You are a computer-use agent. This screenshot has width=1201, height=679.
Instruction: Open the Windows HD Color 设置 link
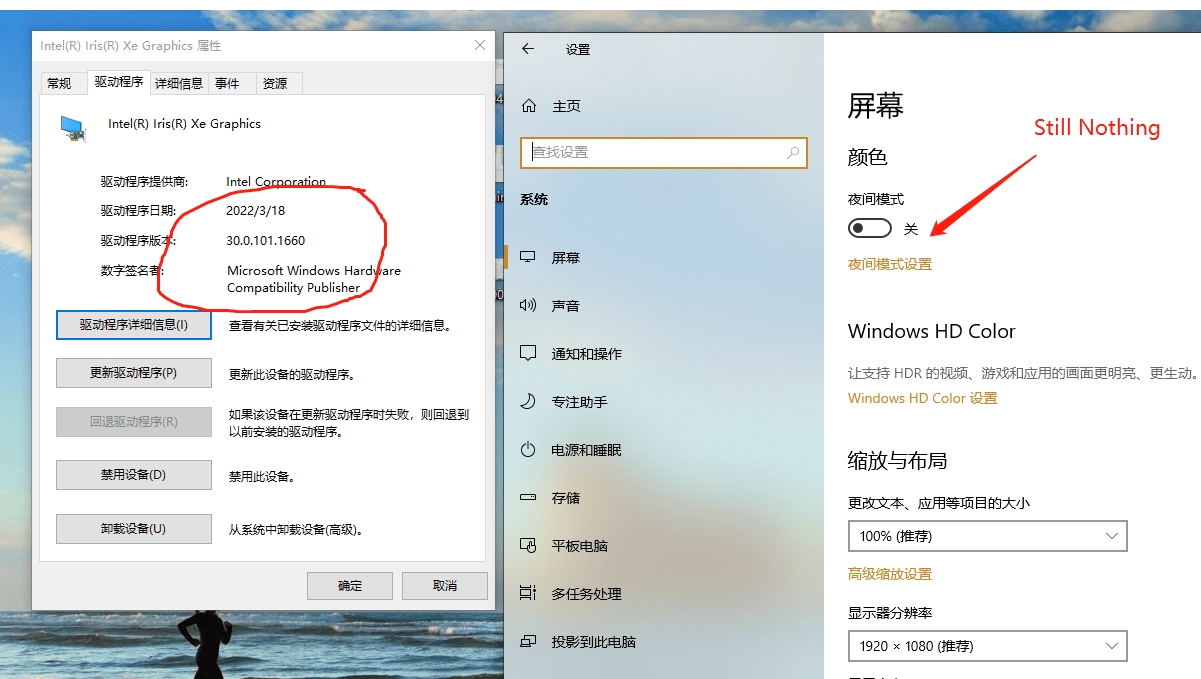click(923, 398)
